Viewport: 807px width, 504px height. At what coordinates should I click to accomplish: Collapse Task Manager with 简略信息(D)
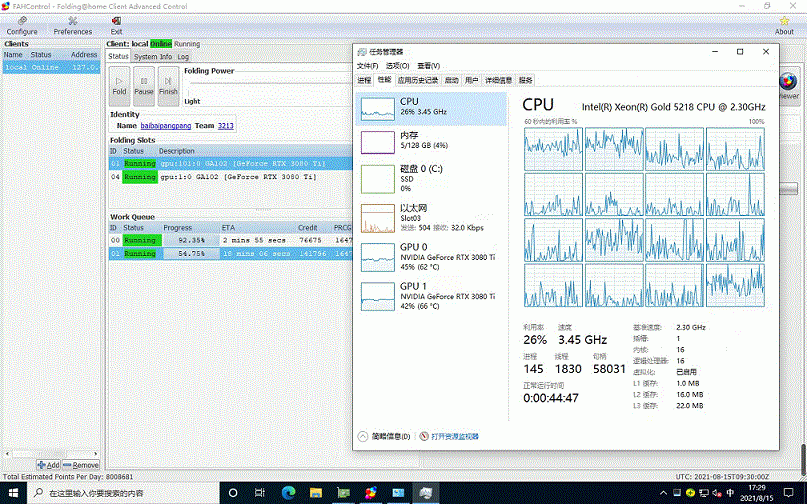pyautogui.click(x=384, y=436)
